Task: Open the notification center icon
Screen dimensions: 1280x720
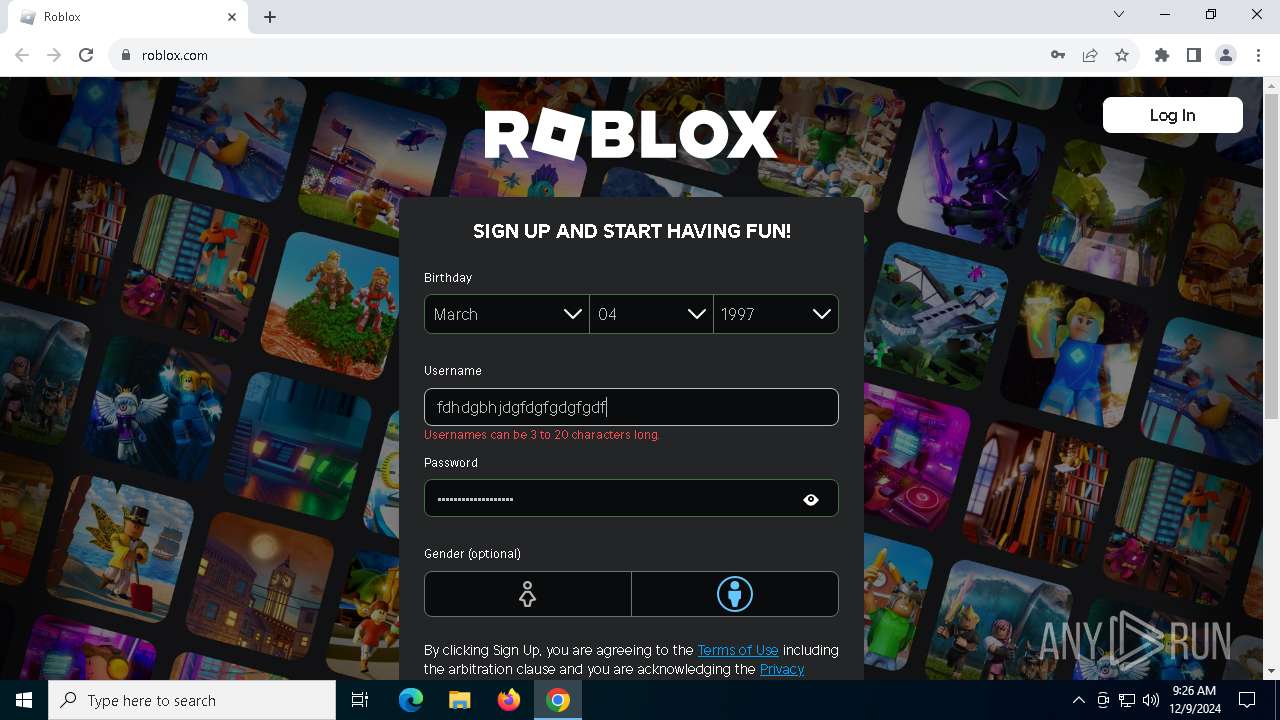Action: [1247, 700]
